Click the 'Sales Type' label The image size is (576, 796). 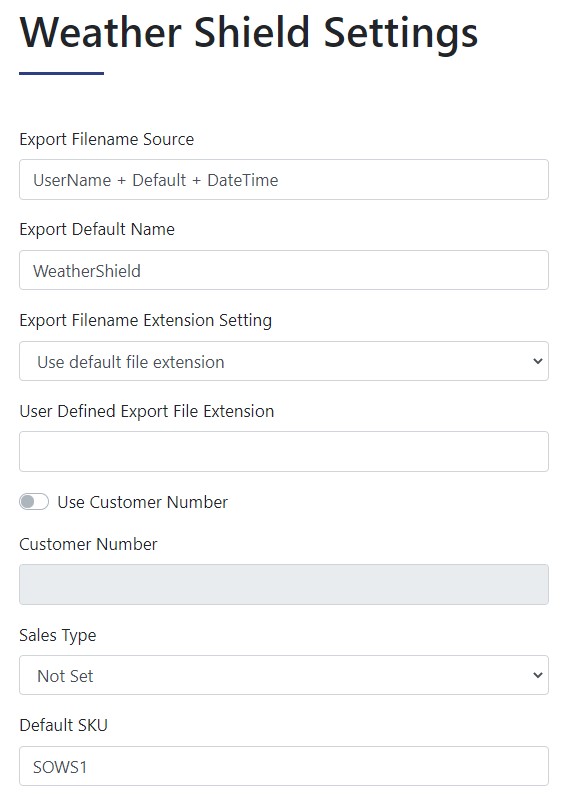[x=58, y=635]
